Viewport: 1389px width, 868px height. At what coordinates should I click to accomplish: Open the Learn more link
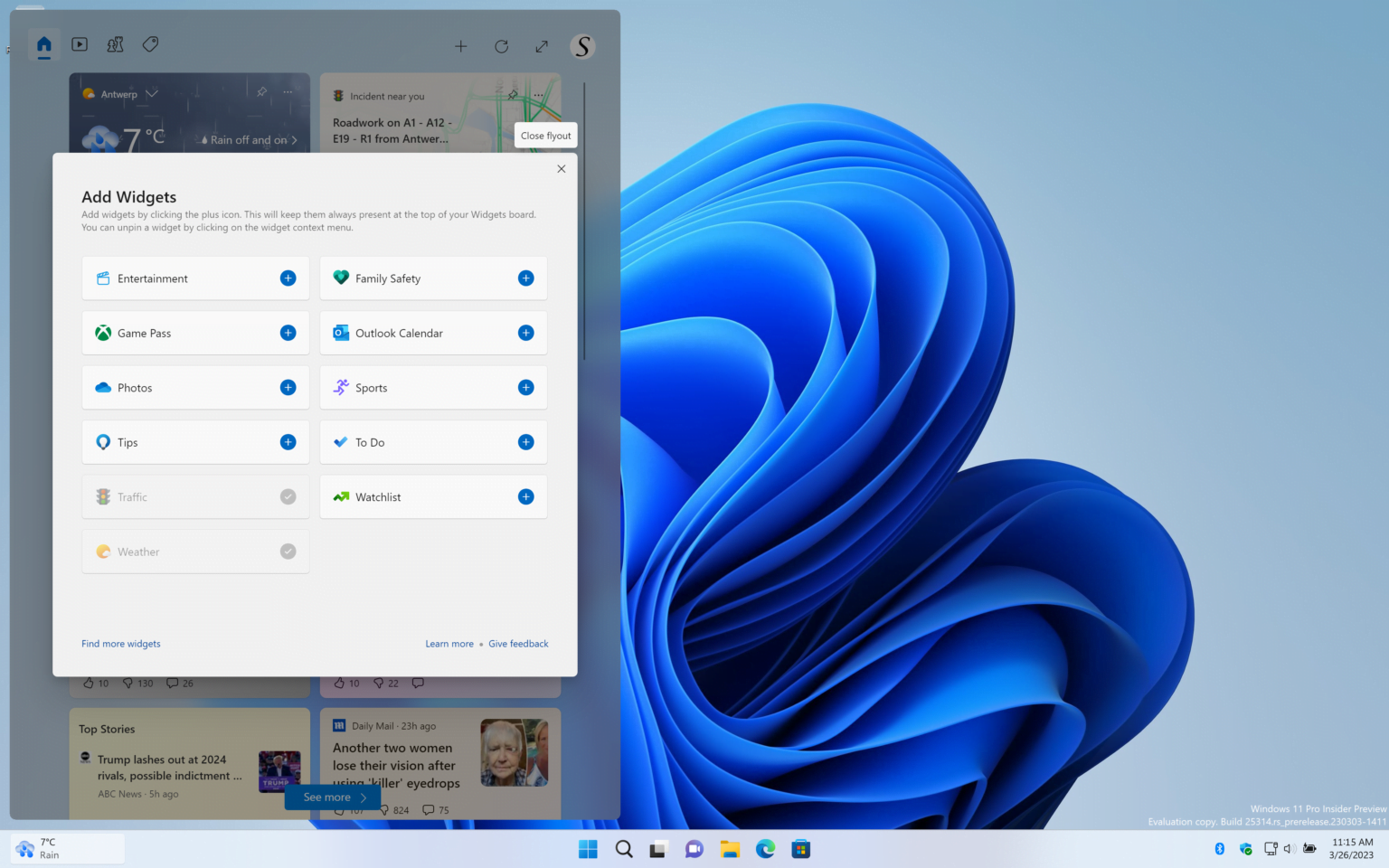click(x=449, y=644)
